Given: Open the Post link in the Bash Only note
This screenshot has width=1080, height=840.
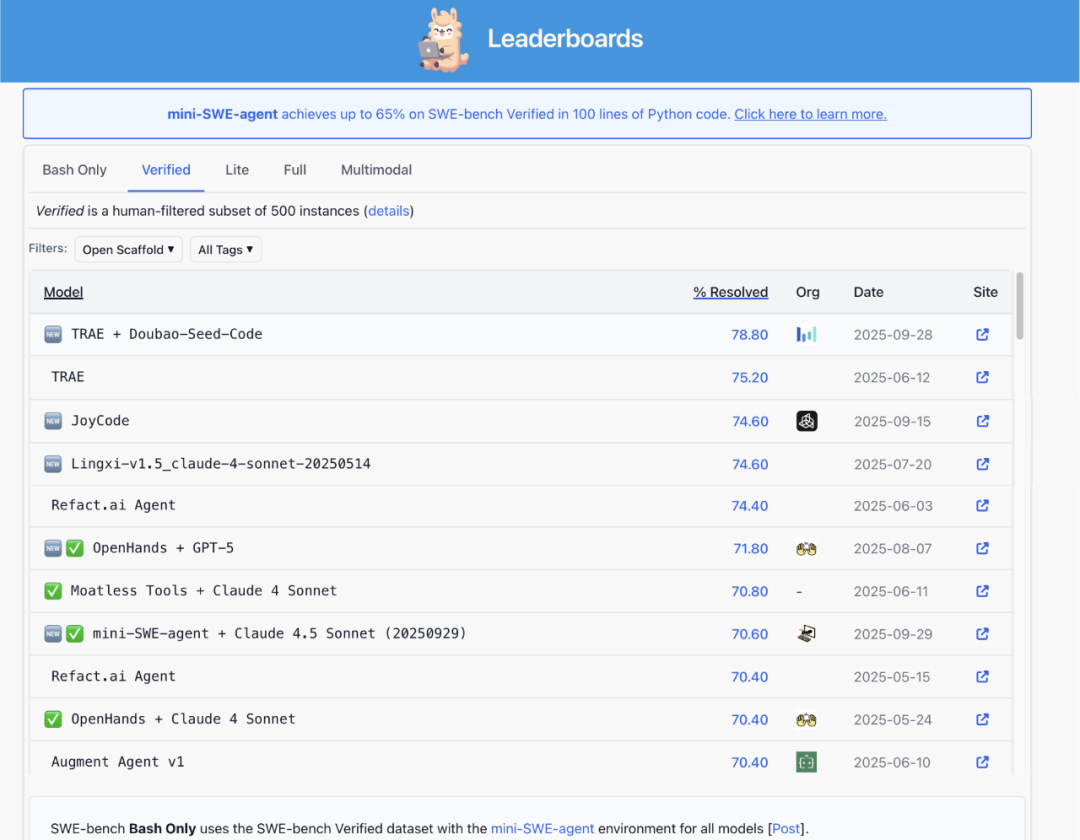Looking at the screenshot, I should click(x=786, y=828).
